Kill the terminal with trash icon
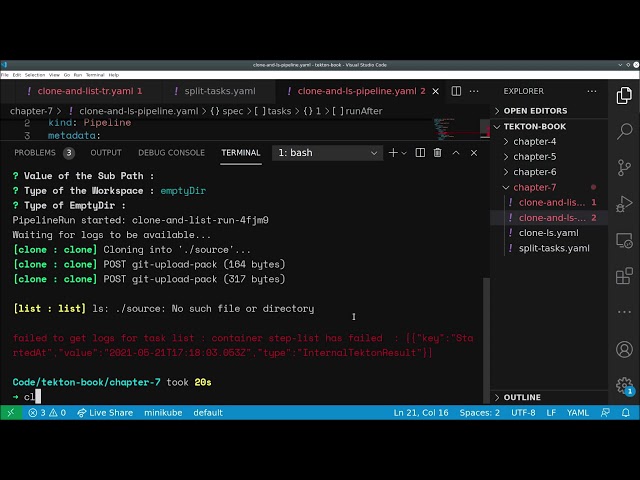The height and width of the screenshot is (480, 640). click(438, 153)
